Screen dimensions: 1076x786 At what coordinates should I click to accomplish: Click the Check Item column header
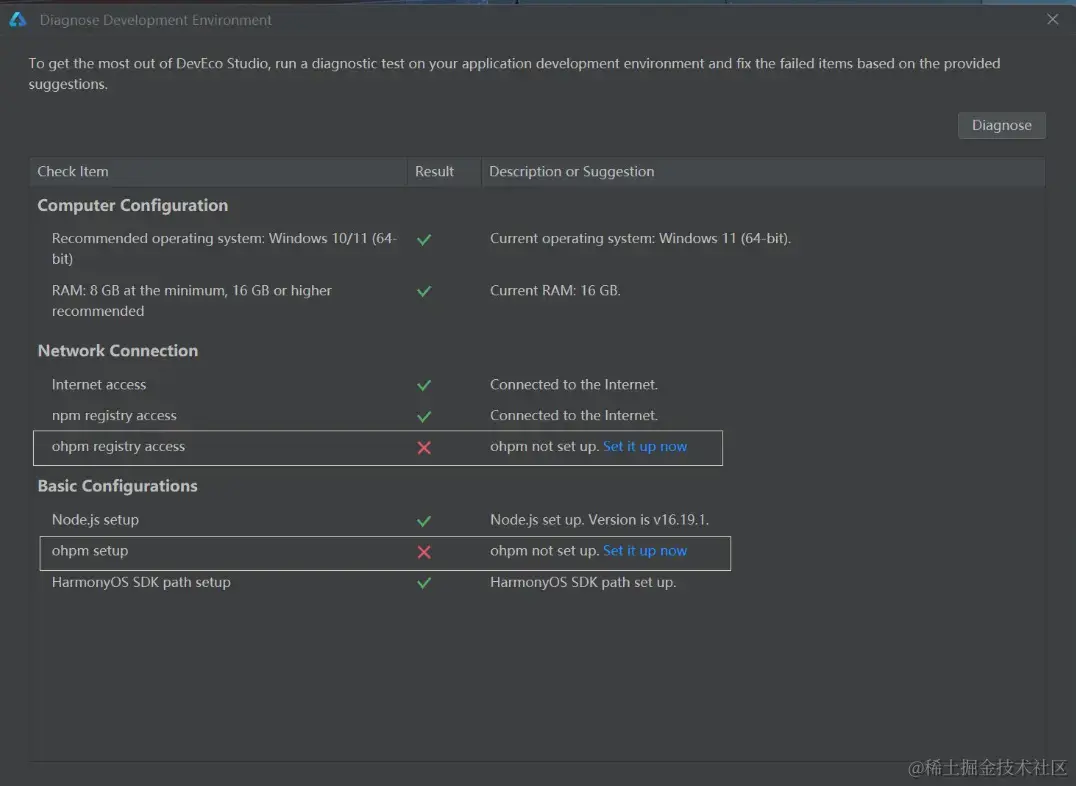coord(73,172)
